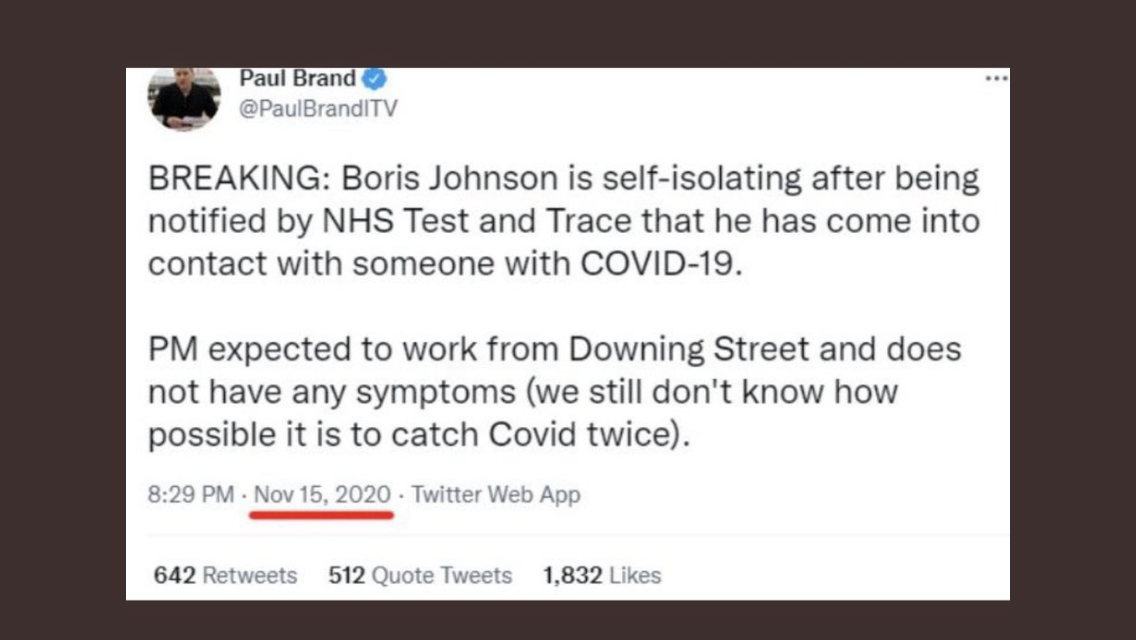Open the three-dots more options menu
1136x640 pixels.
996,78
